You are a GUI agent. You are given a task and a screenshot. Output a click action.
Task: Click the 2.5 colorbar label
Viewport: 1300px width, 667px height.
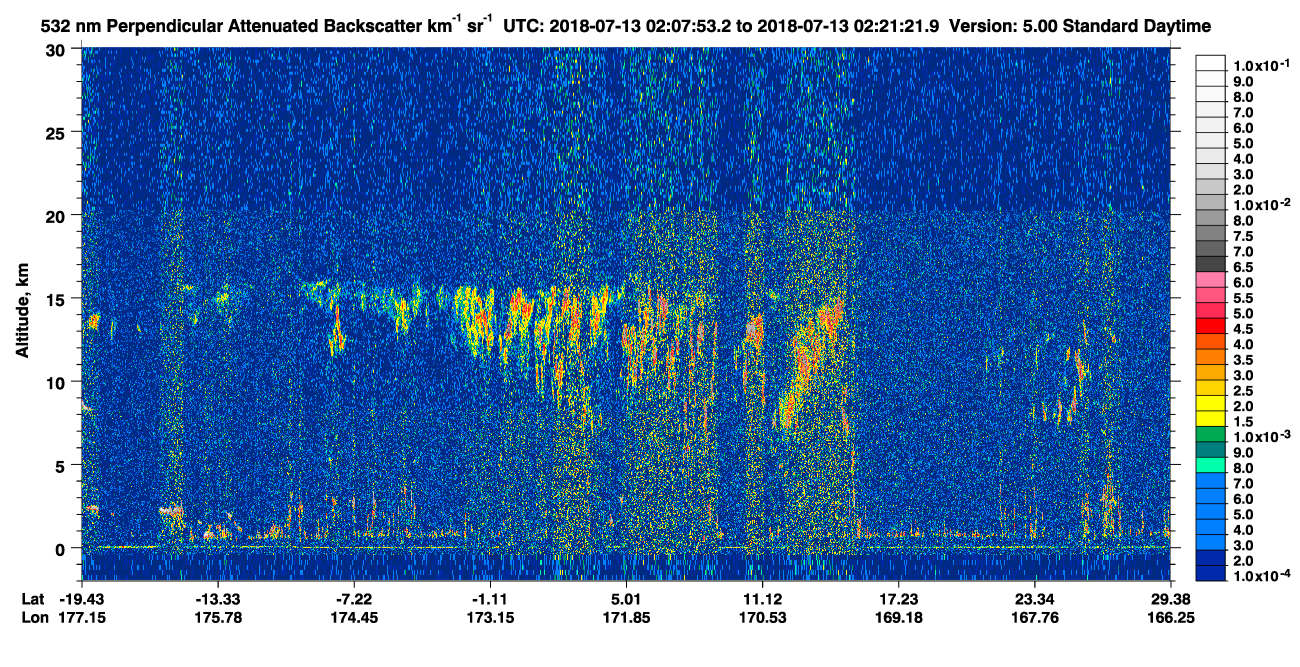coord(1244,391)
